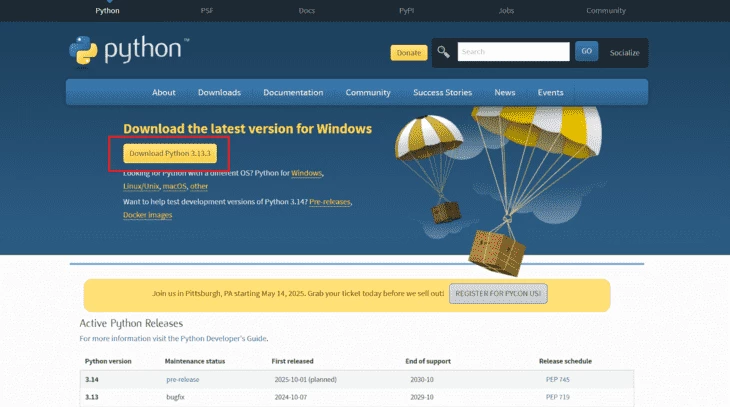Image resolution: width=730 pixels, height=407 pixels.
Task: Click the 3.14 version cell
Action: pyautogui.click(x=92, y=380)
